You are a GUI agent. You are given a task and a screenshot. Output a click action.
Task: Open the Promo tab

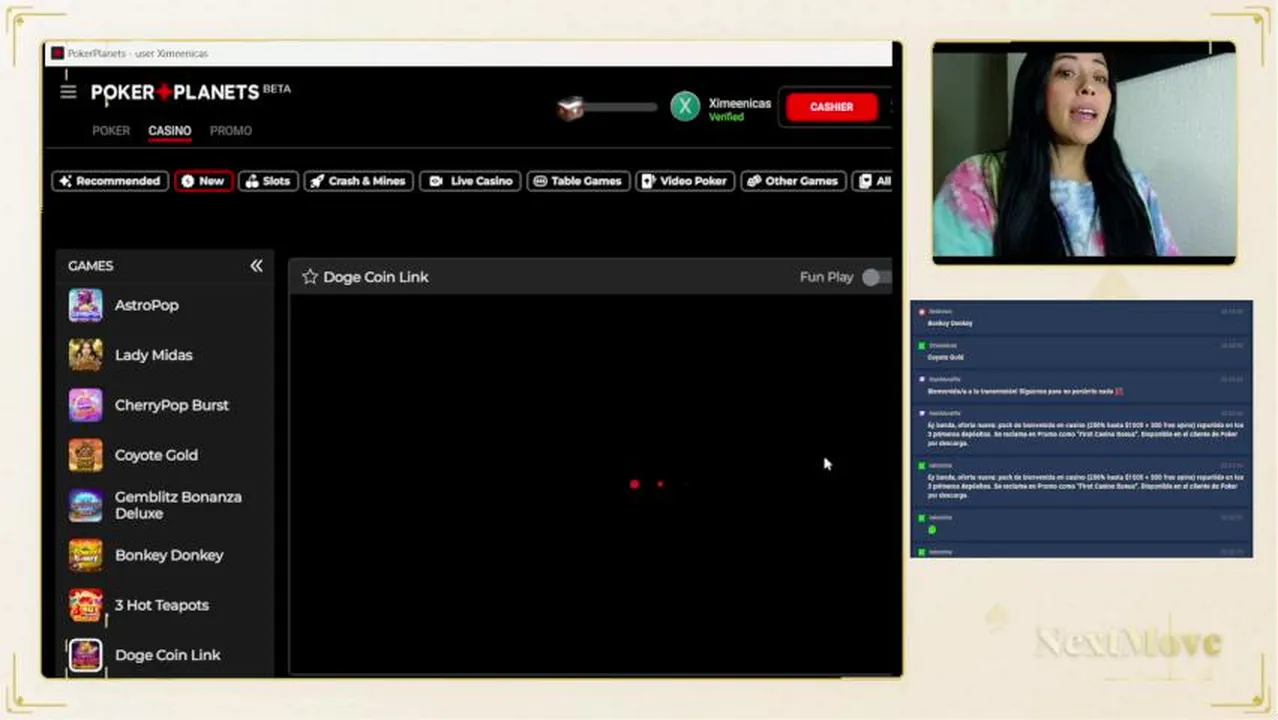[231, 131]
